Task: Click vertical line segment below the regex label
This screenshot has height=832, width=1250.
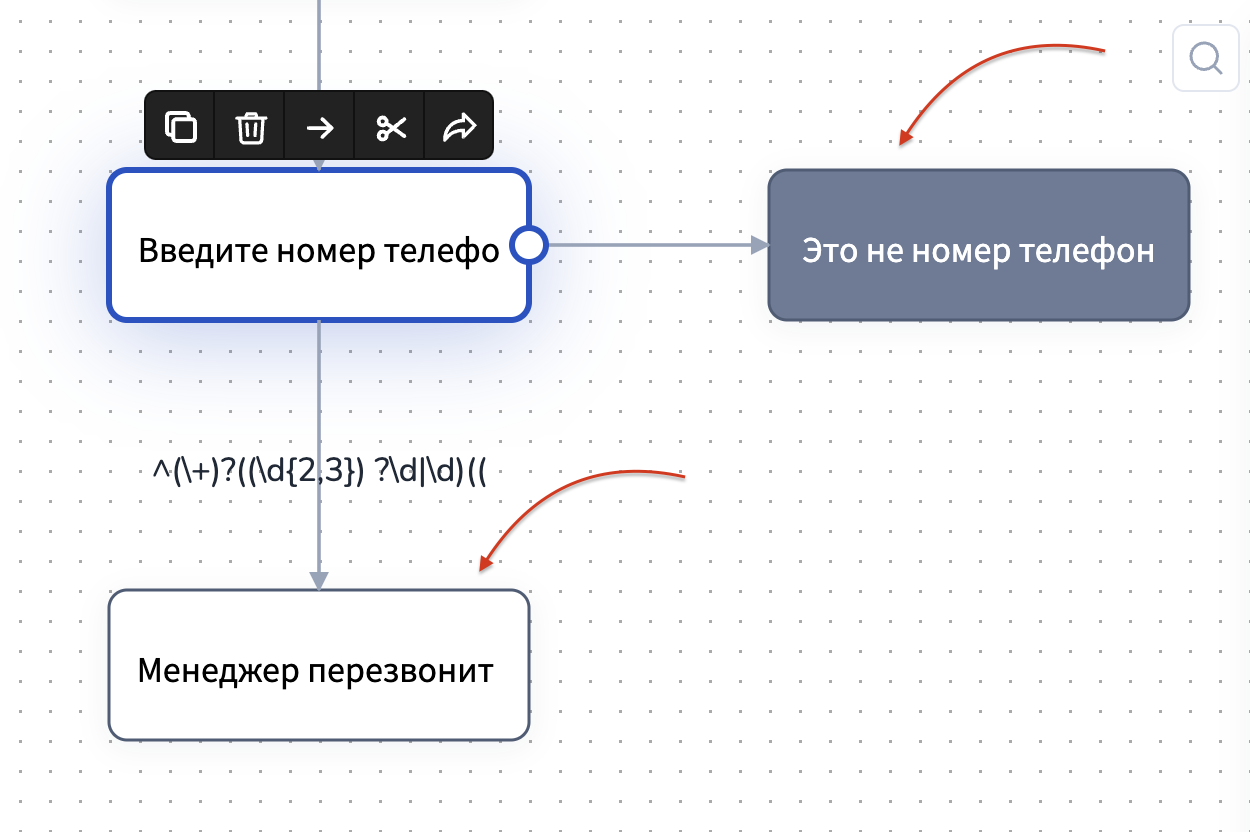Action: pyautogui.click(x=319, y=530)
